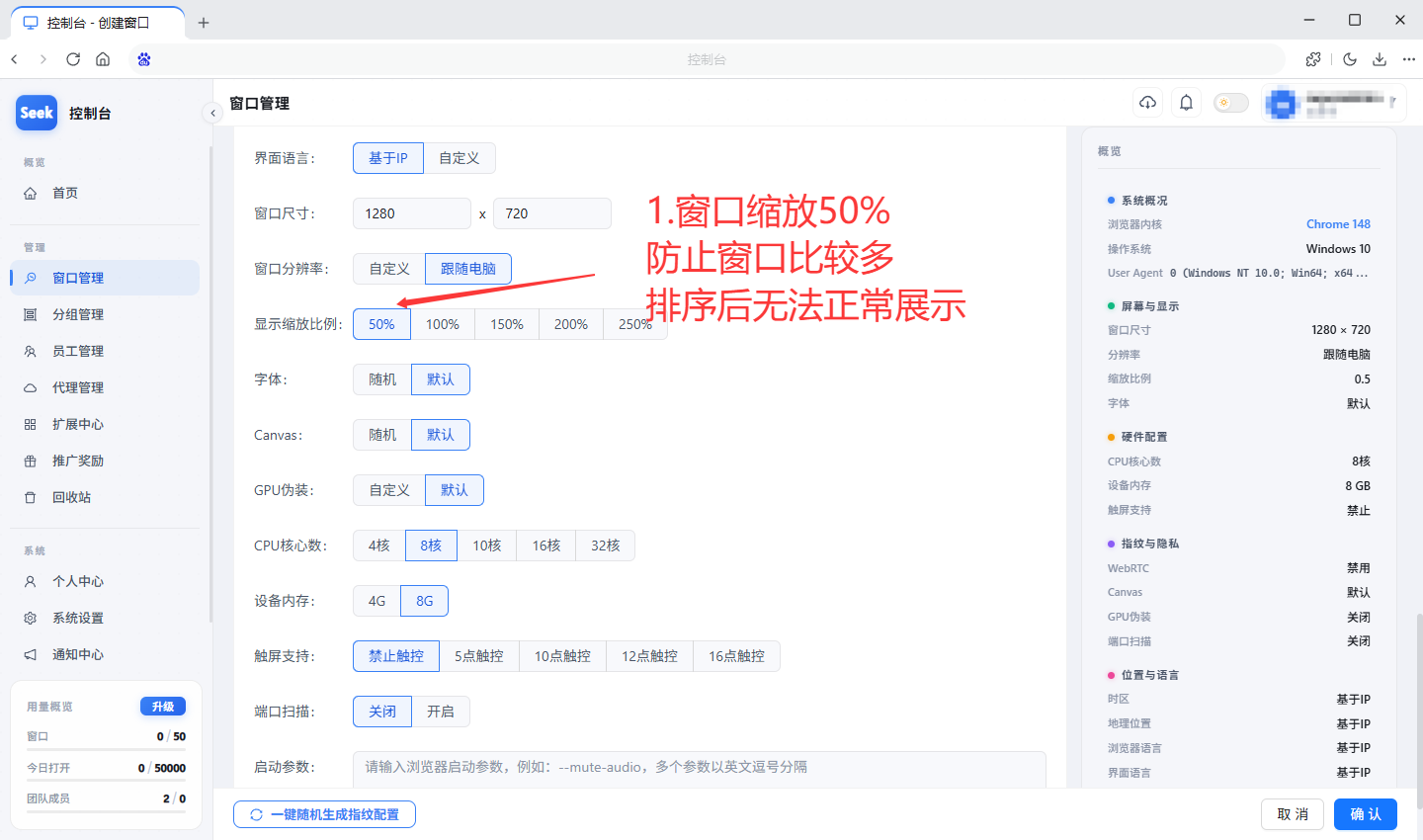Open 推广奖励 gift icon
This screenshot has height=840, width=1423.
(x=31, y=461)
